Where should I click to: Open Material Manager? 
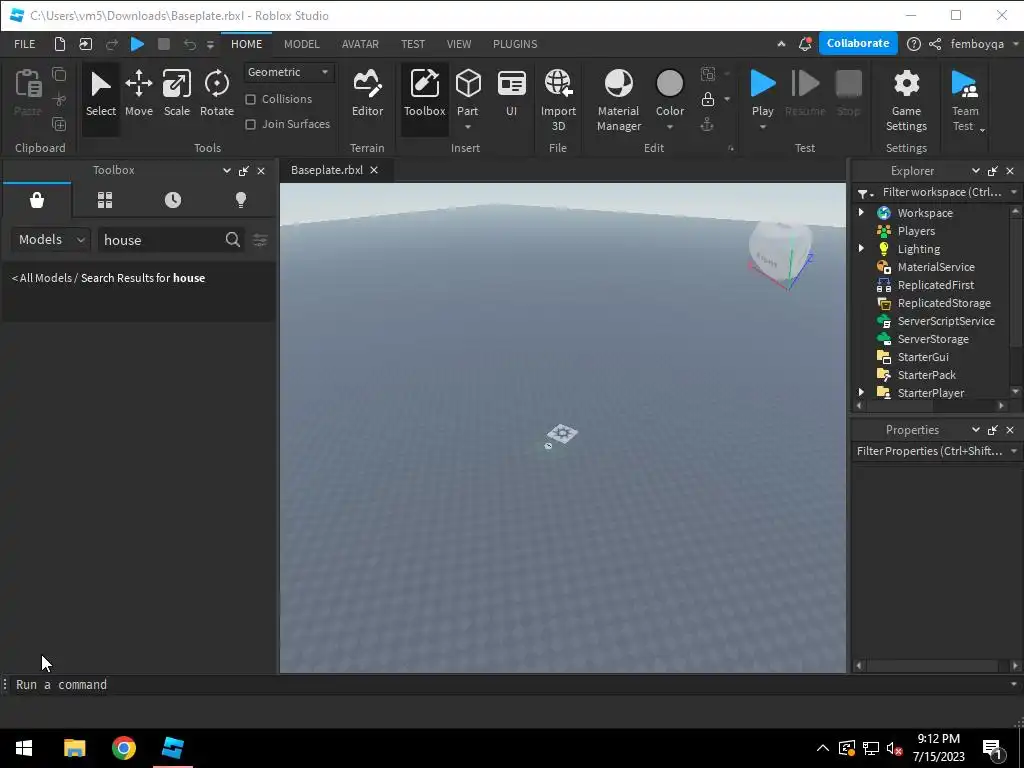pos(618,99)
